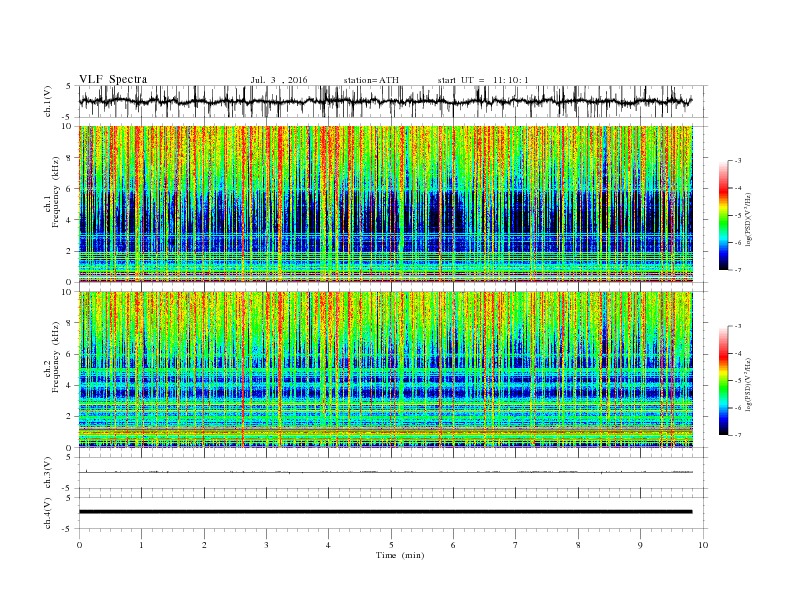
Task: Click the ch.2 "Frequency (kHz)" axis label
Action: (x=55, y=356)
